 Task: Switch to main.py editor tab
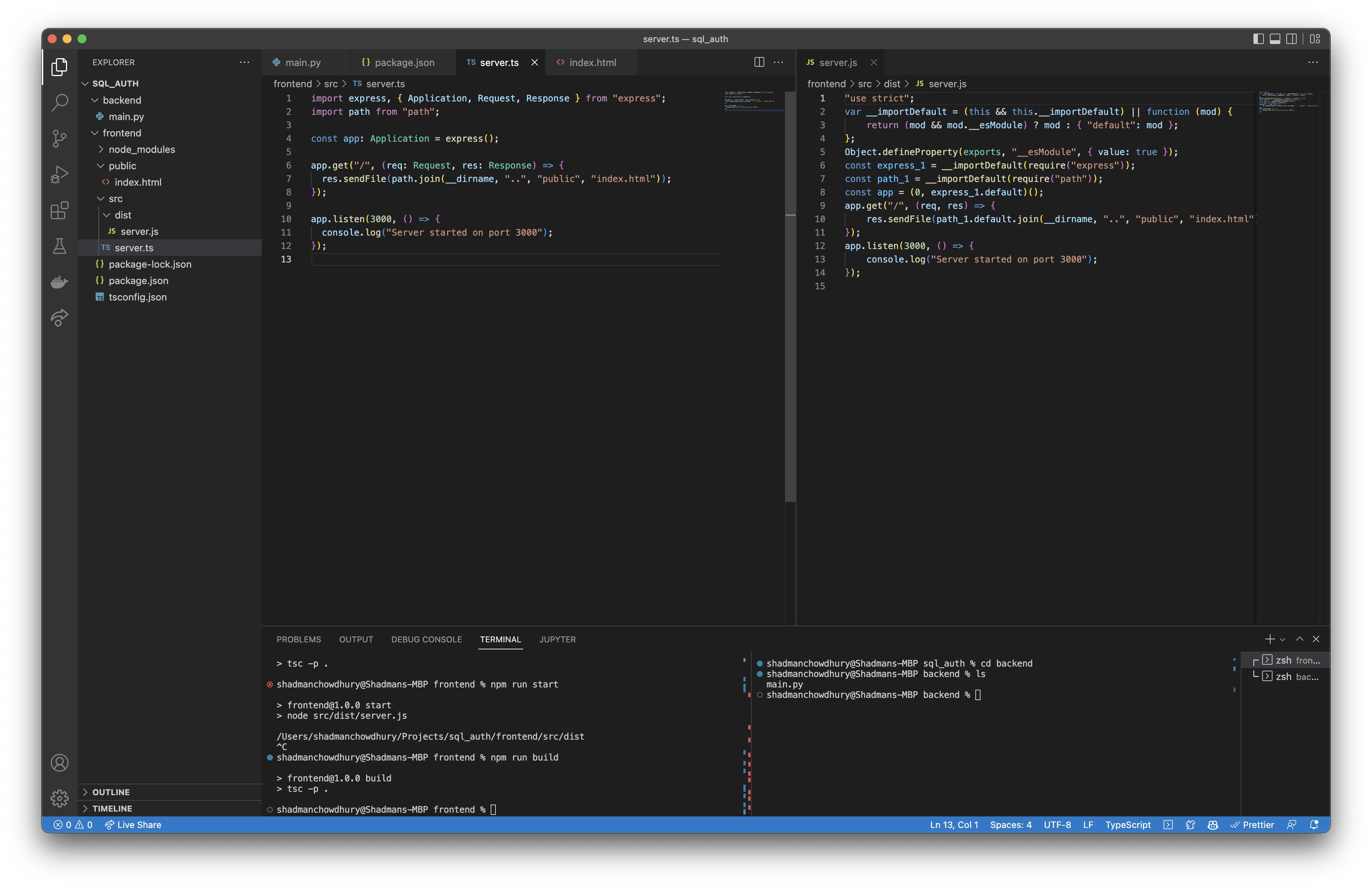[306, 62]
